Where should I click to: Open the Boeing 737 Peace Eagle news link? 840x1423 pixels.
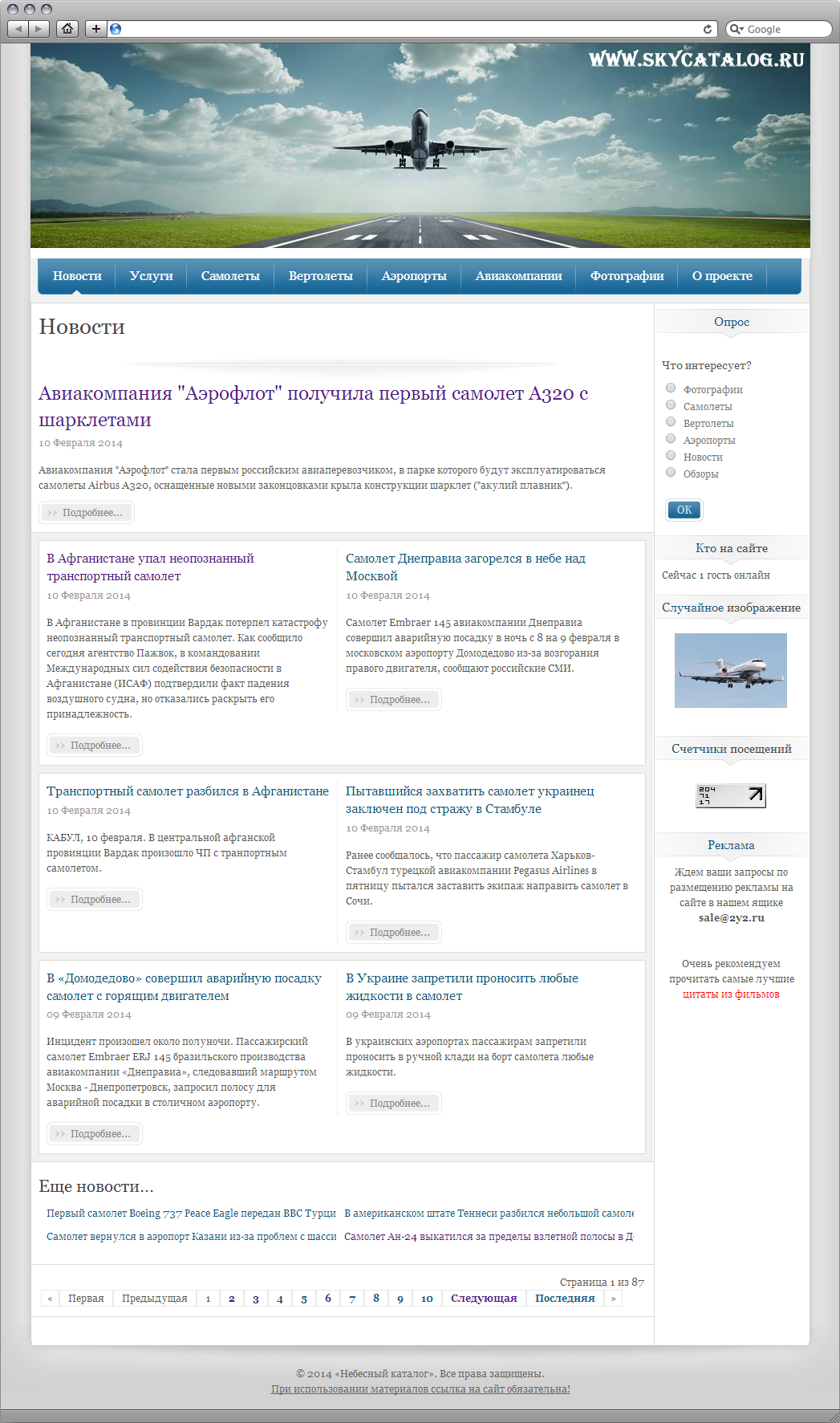pos(191,1213)
